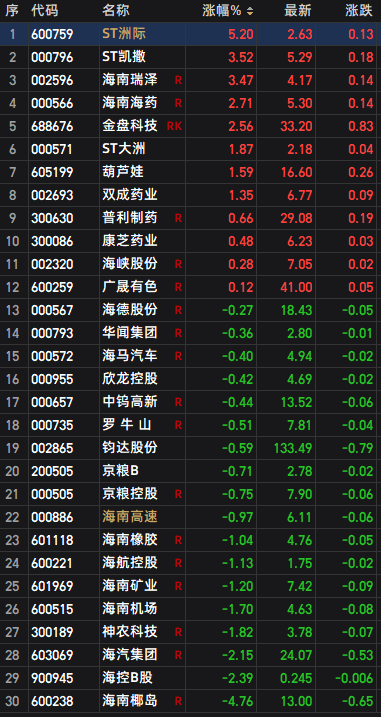This screenshot has height=717, width=381.
Task: Click the R badge next to 海南瑞泽
Action: [x=178, y=80]
